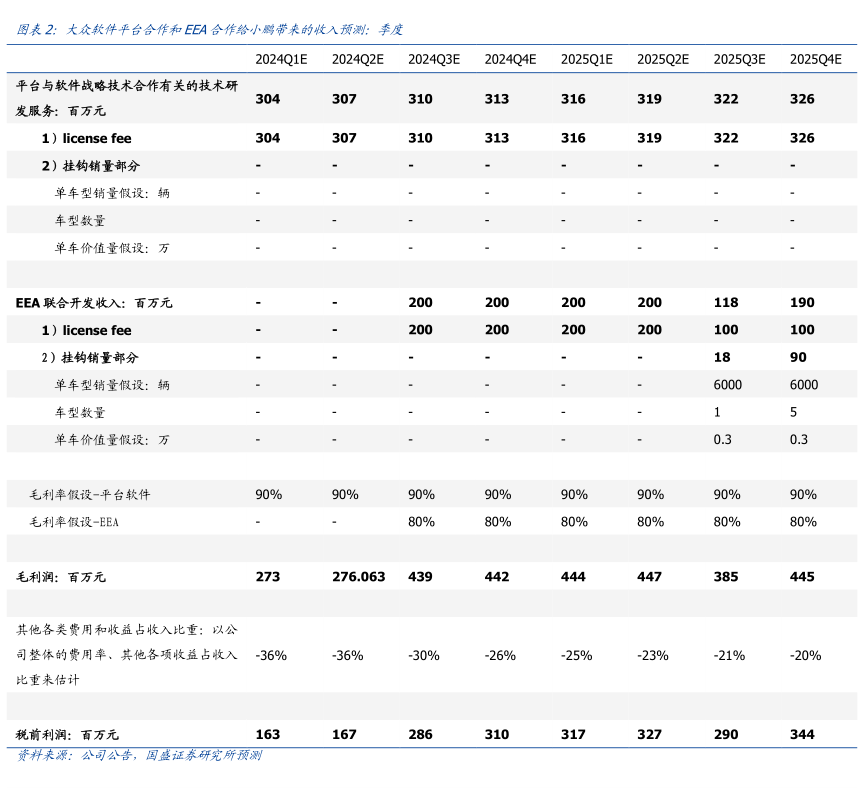
Task: Click the 0.3 cell under 2025Q4E
Action: [799, 440]
